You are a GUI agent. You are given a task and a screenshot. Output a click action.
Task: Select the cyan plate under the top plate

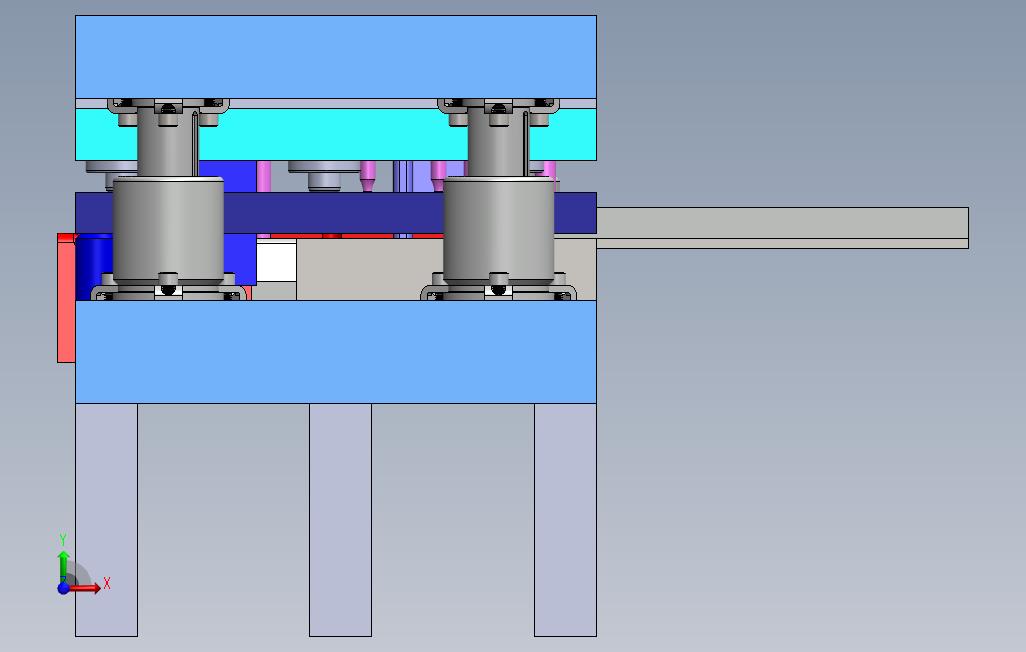click(336, 135)
